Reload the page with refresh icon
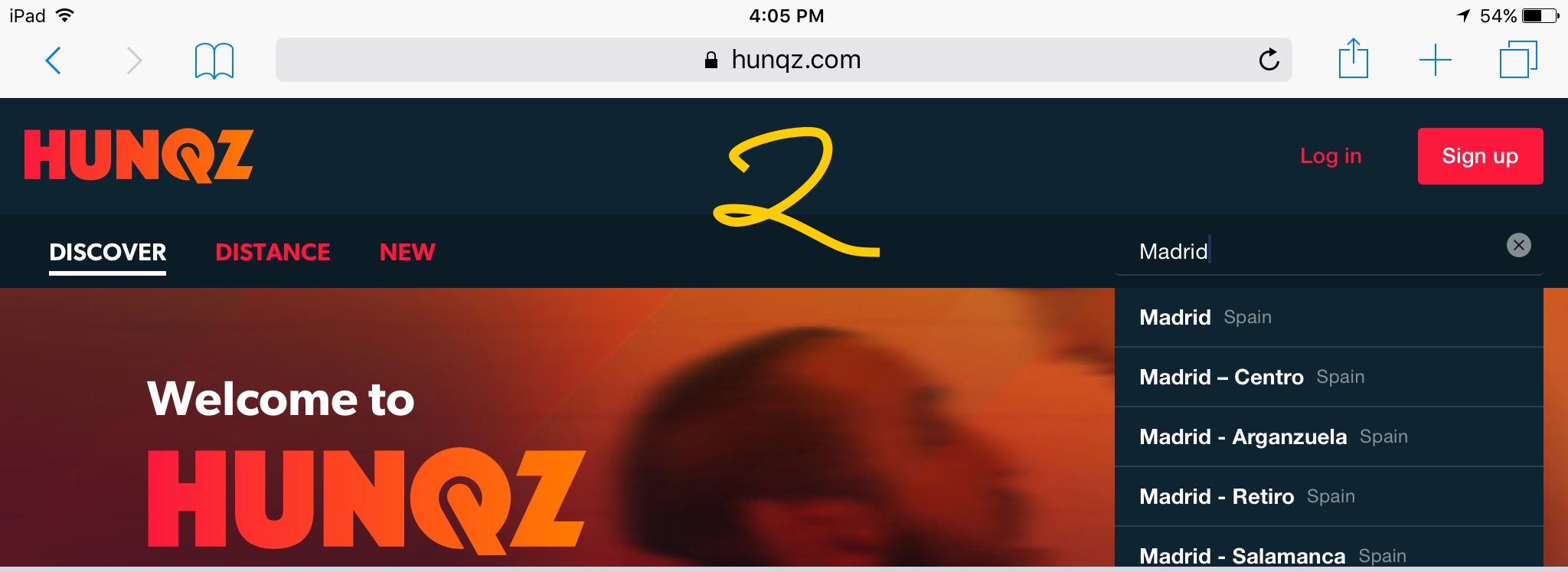The height and width of the screenshot is (572, 1568). 1269,60
